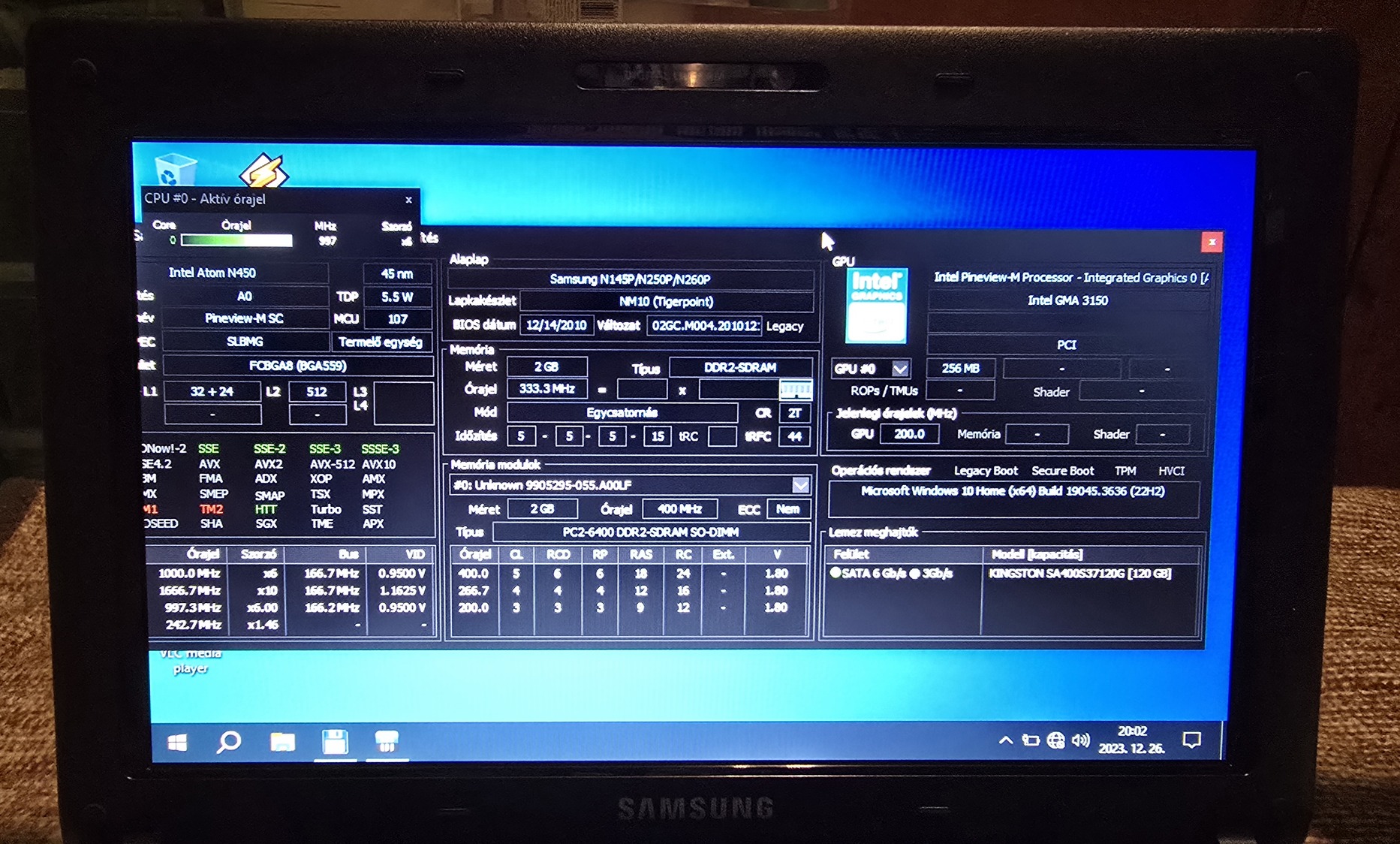
Task: Expand the GPU #0 selector dropdown
Action: pyautogui.click(x=900, y=369)
